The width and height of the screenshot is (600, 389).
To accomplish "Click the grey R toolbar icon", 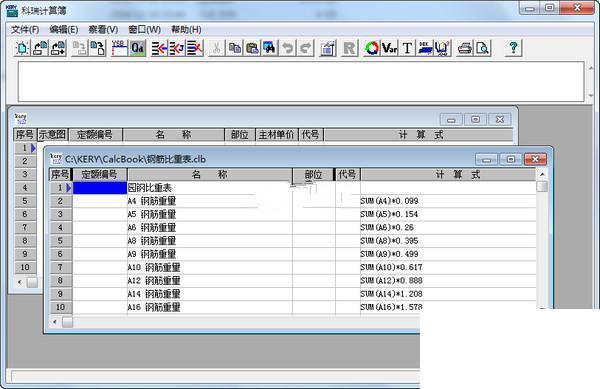I will pos(349,48).
